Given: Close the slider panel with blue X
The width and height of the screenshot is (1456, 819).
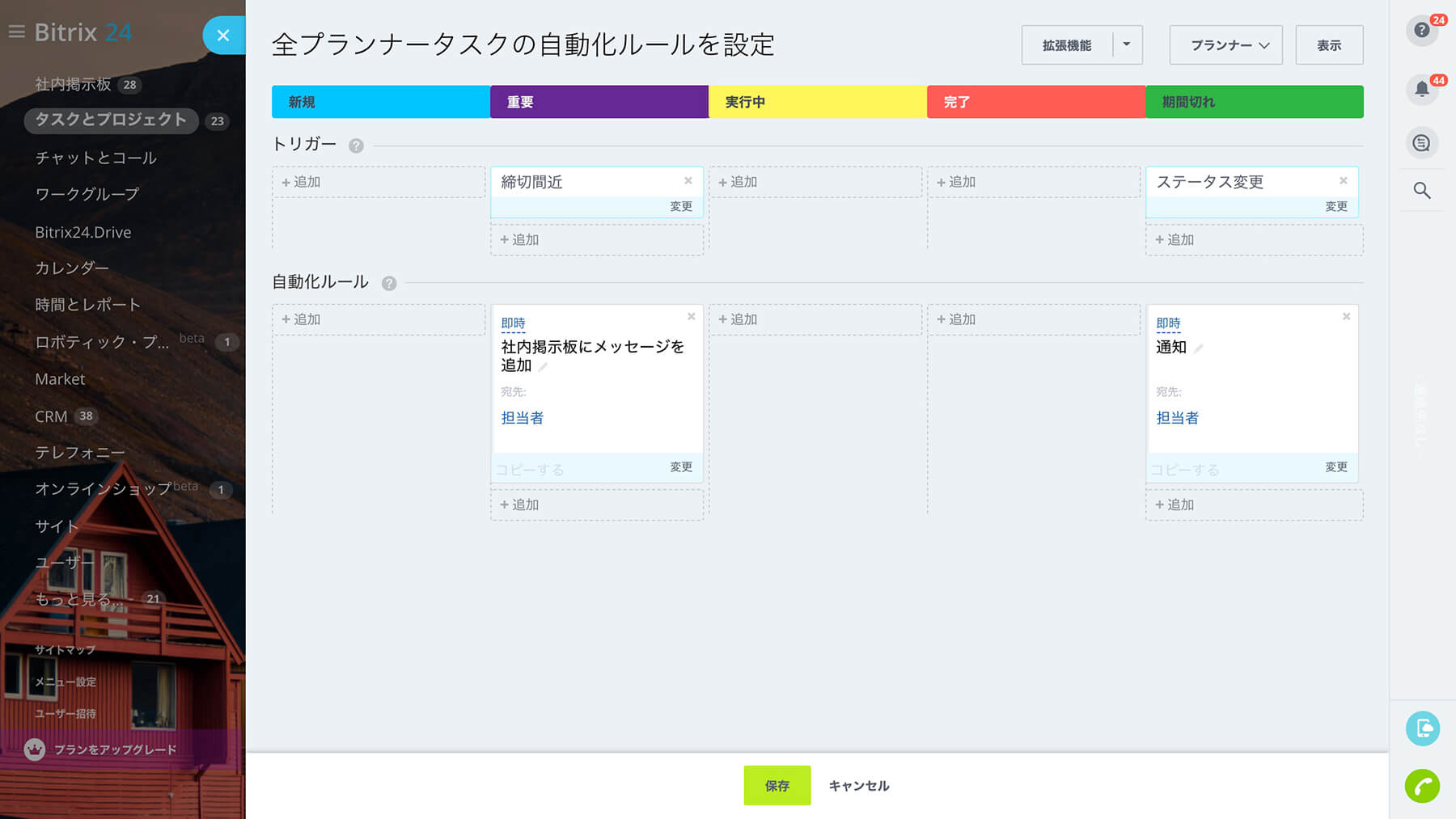Looking at the screenshot, I should tap(223, 36).
